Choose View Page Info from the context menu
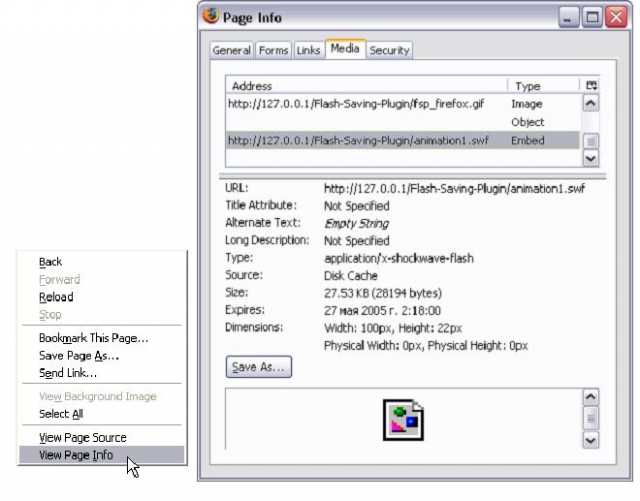The image size is (640, 501). (76, 455)
